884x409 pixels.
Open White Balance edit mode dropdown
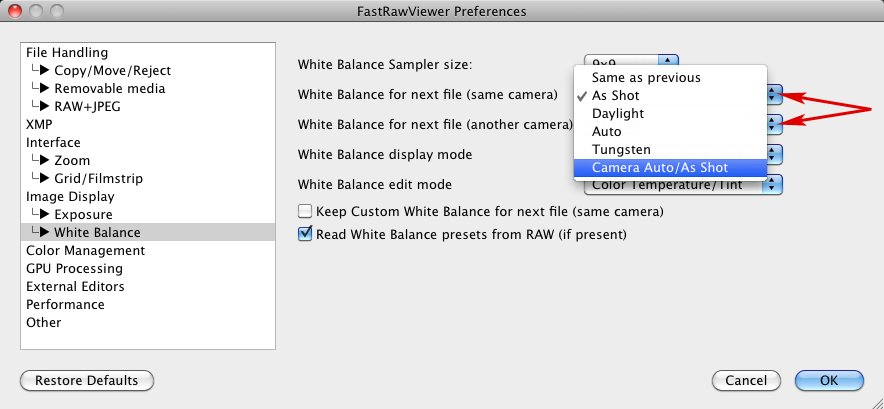click(x=774, y=185)
